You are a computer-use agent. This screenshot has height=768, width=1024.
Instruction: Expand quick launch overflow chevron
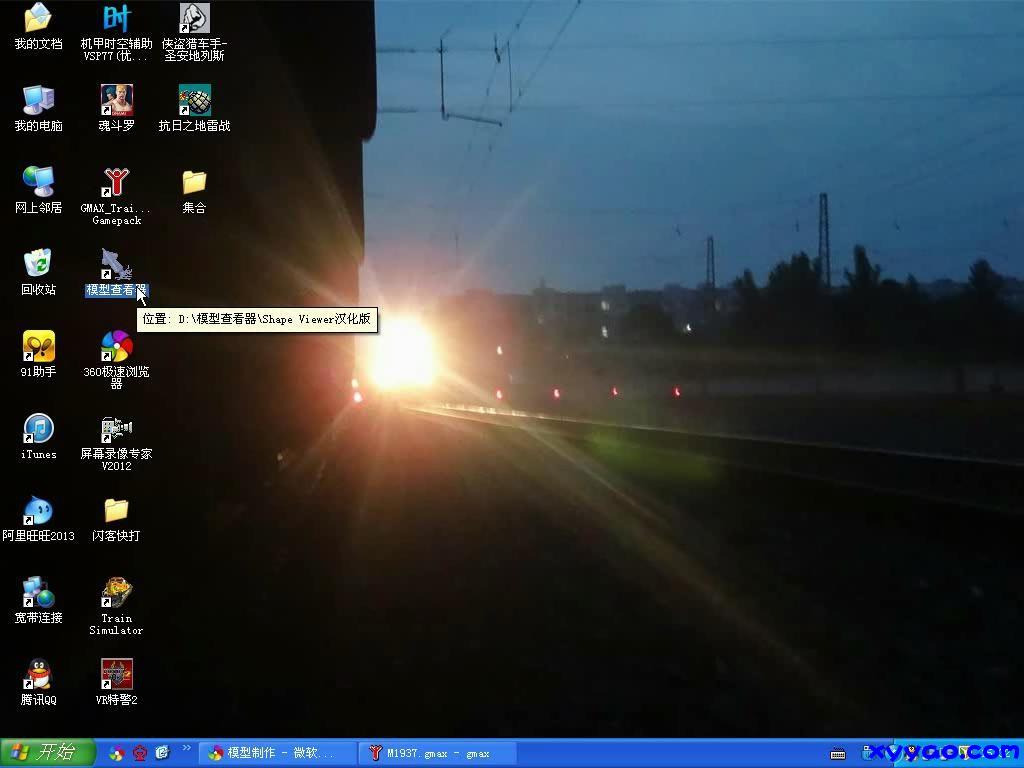pyautogui.click(x=186, y=748)
